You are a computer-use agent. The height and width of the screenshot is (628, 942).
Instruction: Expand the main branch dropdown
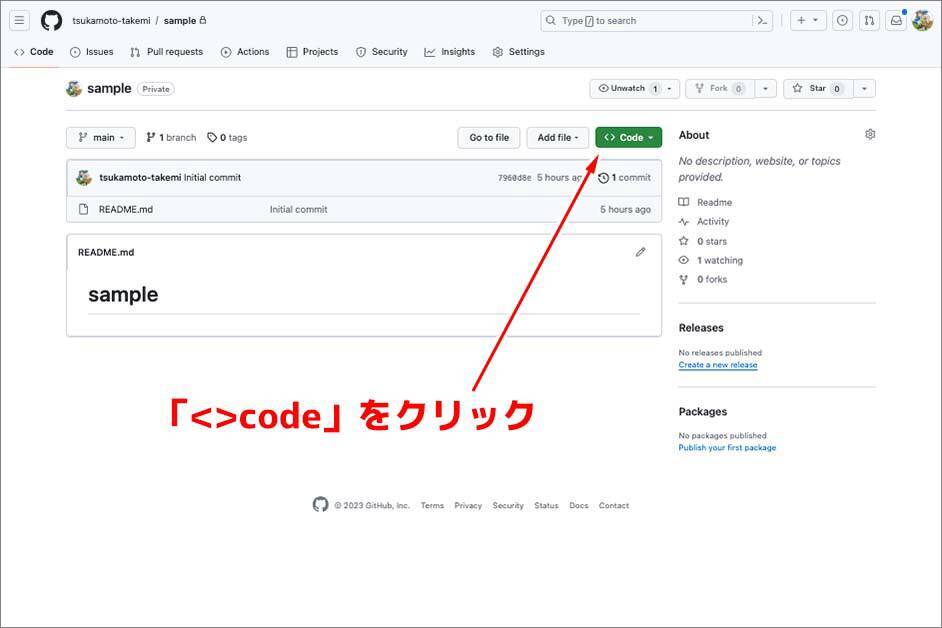click(101, 138)
